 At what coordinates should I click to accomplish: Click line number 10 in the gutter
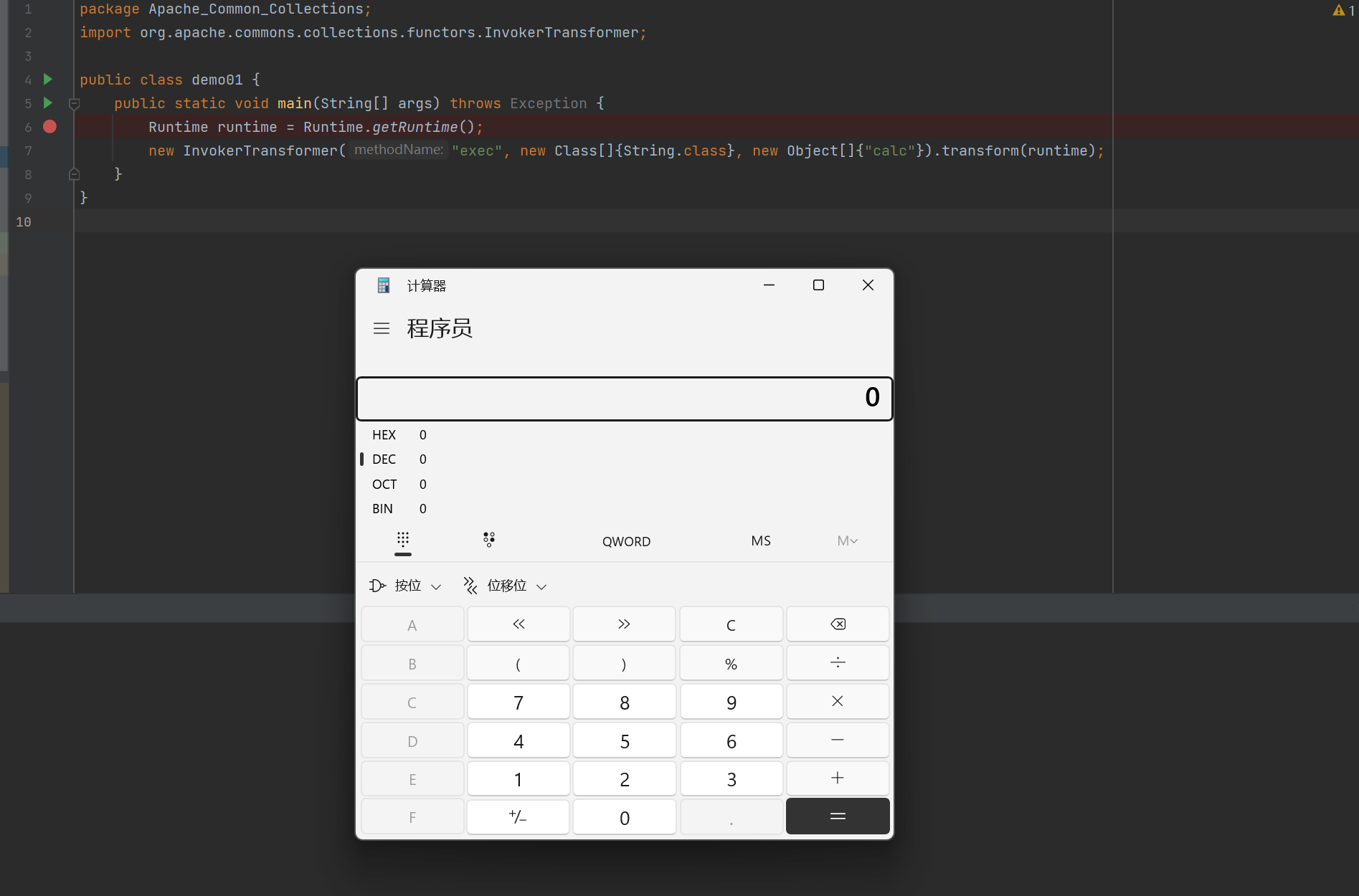(24, 221)
